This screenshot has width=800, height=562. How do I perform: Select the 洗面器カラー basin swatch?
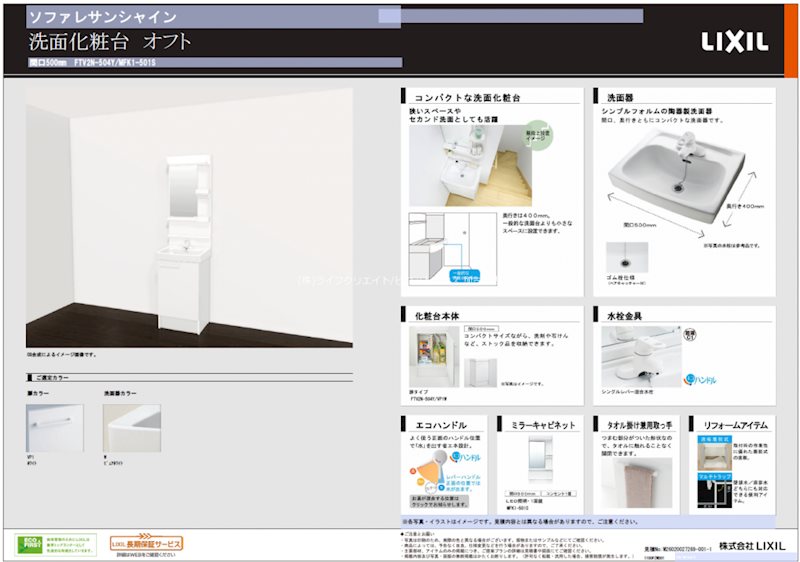(x=132, y=428)
